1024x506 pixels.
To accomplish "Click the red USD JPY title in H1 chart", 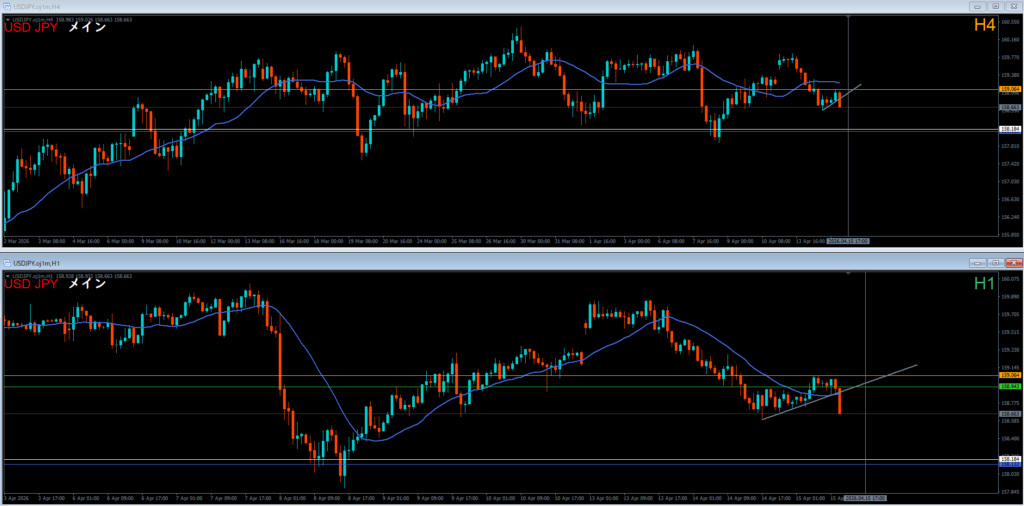I will 32,284.
